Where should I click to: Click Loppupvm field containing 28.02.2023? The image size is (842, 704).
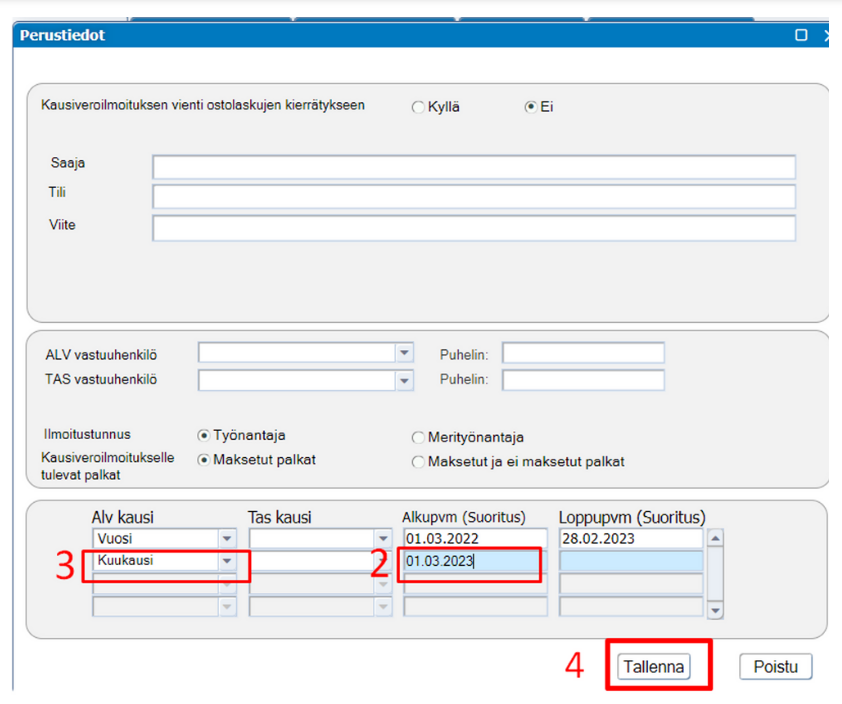point(631,539)
